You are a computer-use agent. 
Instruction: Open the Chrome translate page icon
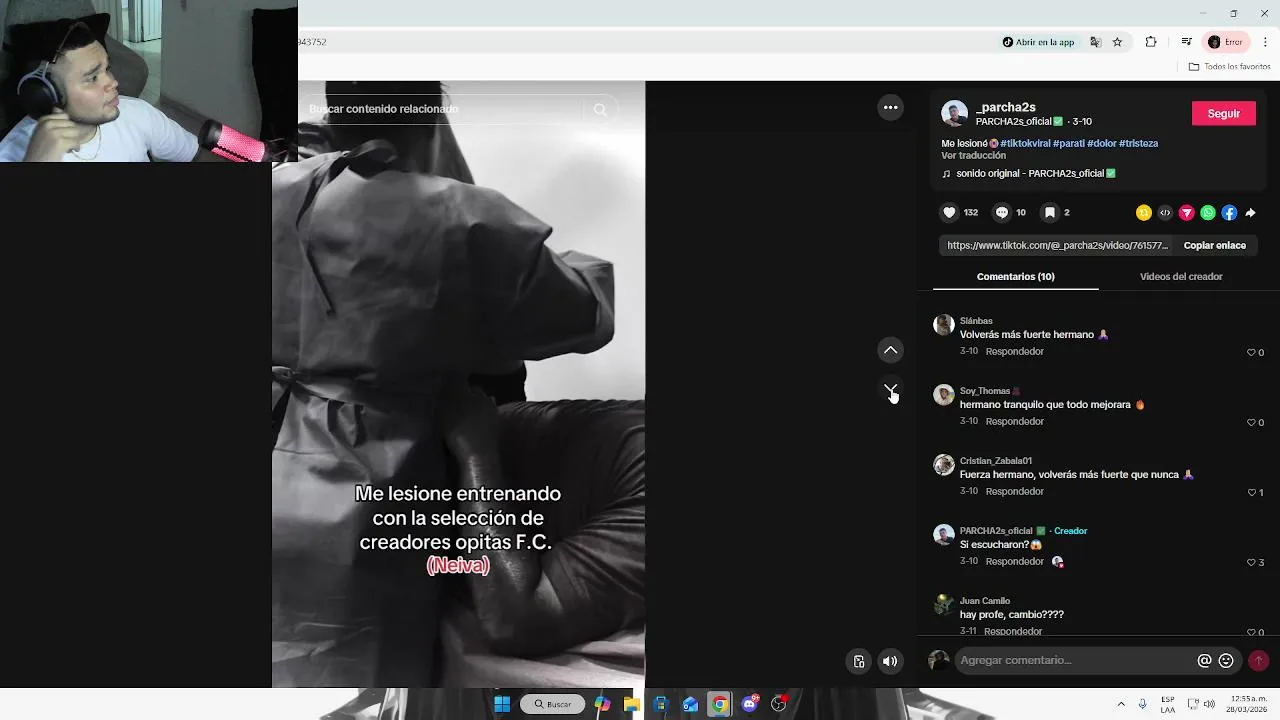tap(1096, 42)
